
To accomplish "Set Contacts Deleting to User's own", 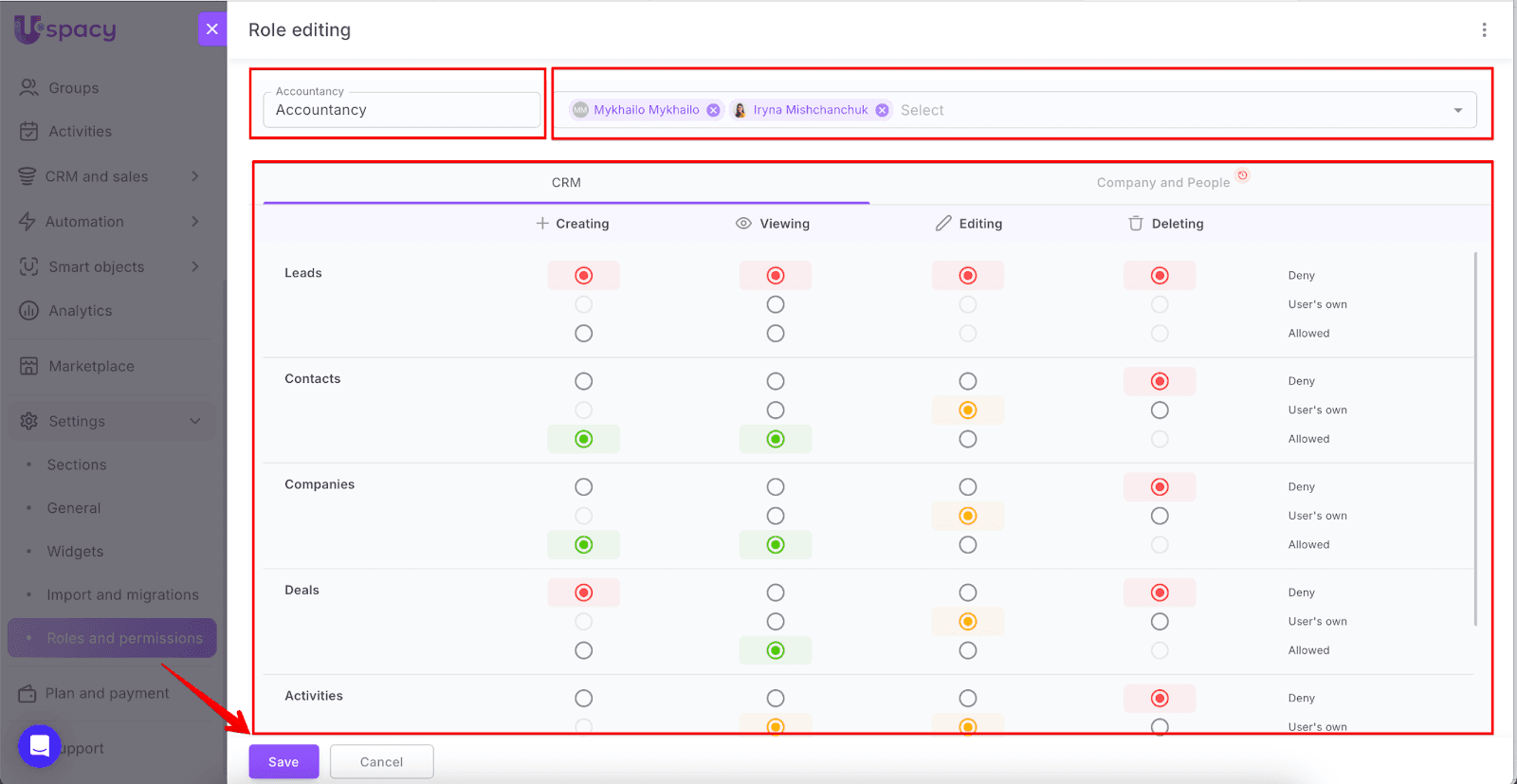I will coord(1160,410).
